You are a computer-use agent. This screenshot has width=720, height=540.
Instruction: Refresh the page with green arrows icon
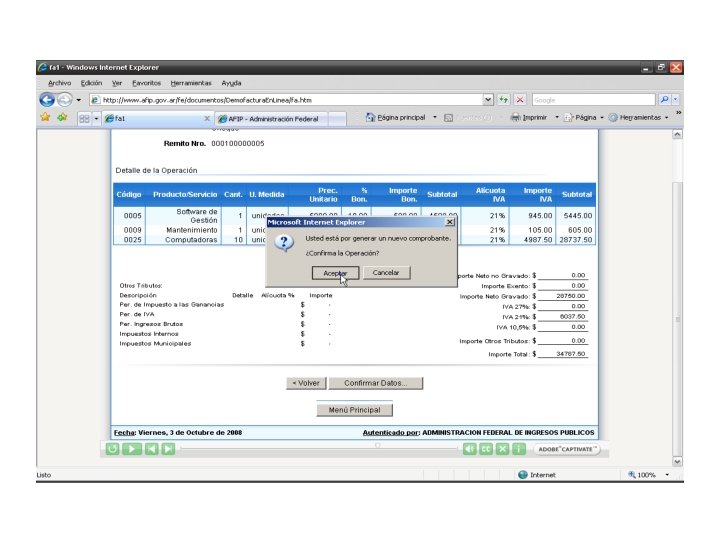[x=504, y=99]
